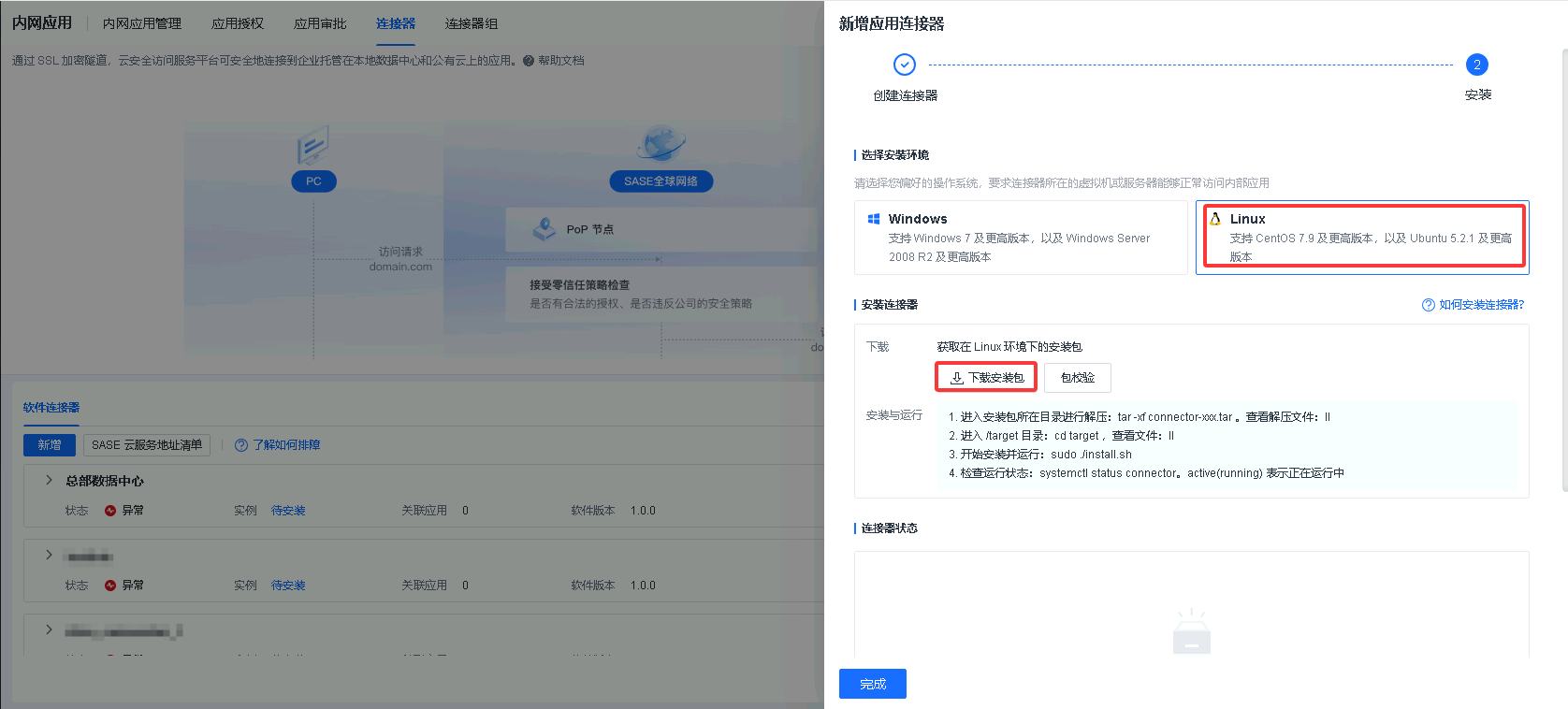The height and width of the screenshot is (709, 1568).
Task: Click the 'cd target' instruction line
Action: 1061,436
